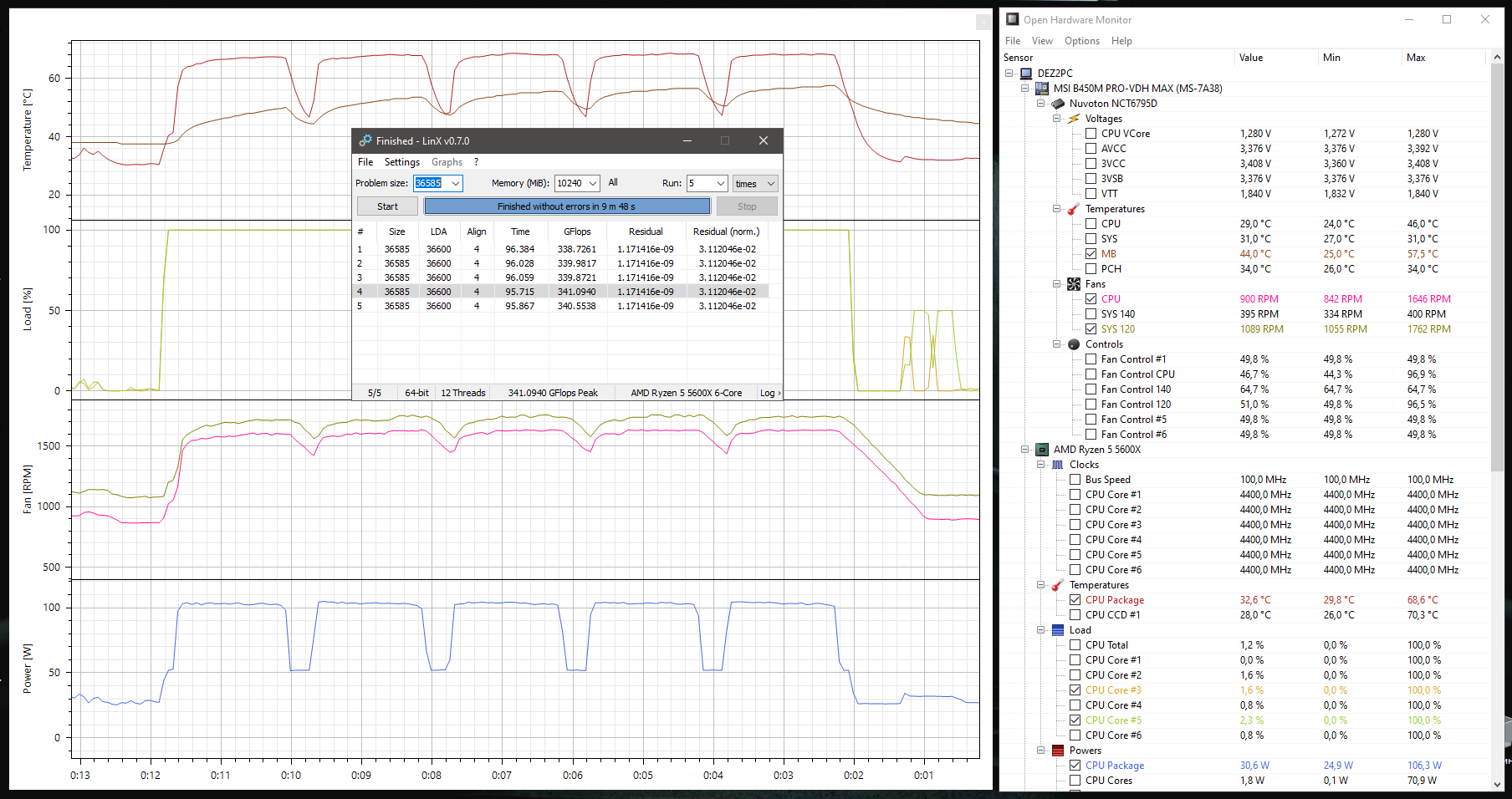1512x799 pixels.
Task: Uncheck the MB temperature sensor checkbox
Action: click(x=1091, y=254)
